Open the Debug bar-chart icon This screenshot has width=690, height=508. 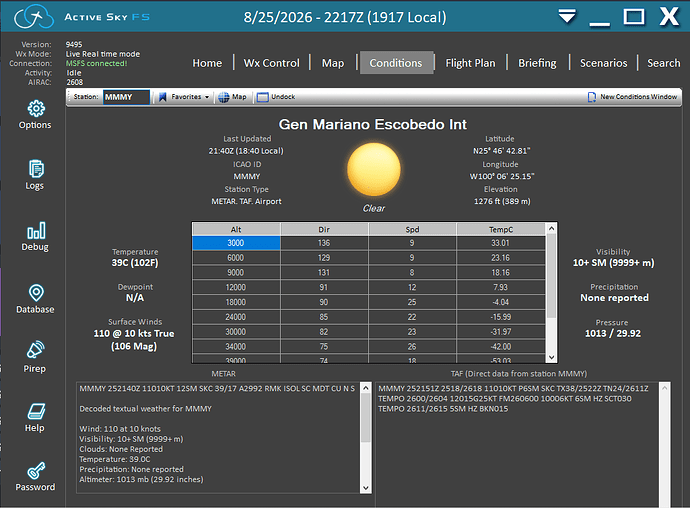tap(36, 230)
